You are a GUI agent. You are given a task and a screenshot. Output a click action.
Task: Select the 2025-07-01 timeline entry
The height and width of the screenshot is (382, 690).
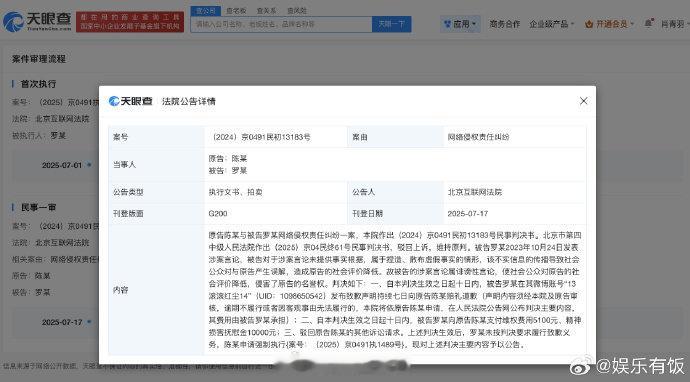click(62, 165)
